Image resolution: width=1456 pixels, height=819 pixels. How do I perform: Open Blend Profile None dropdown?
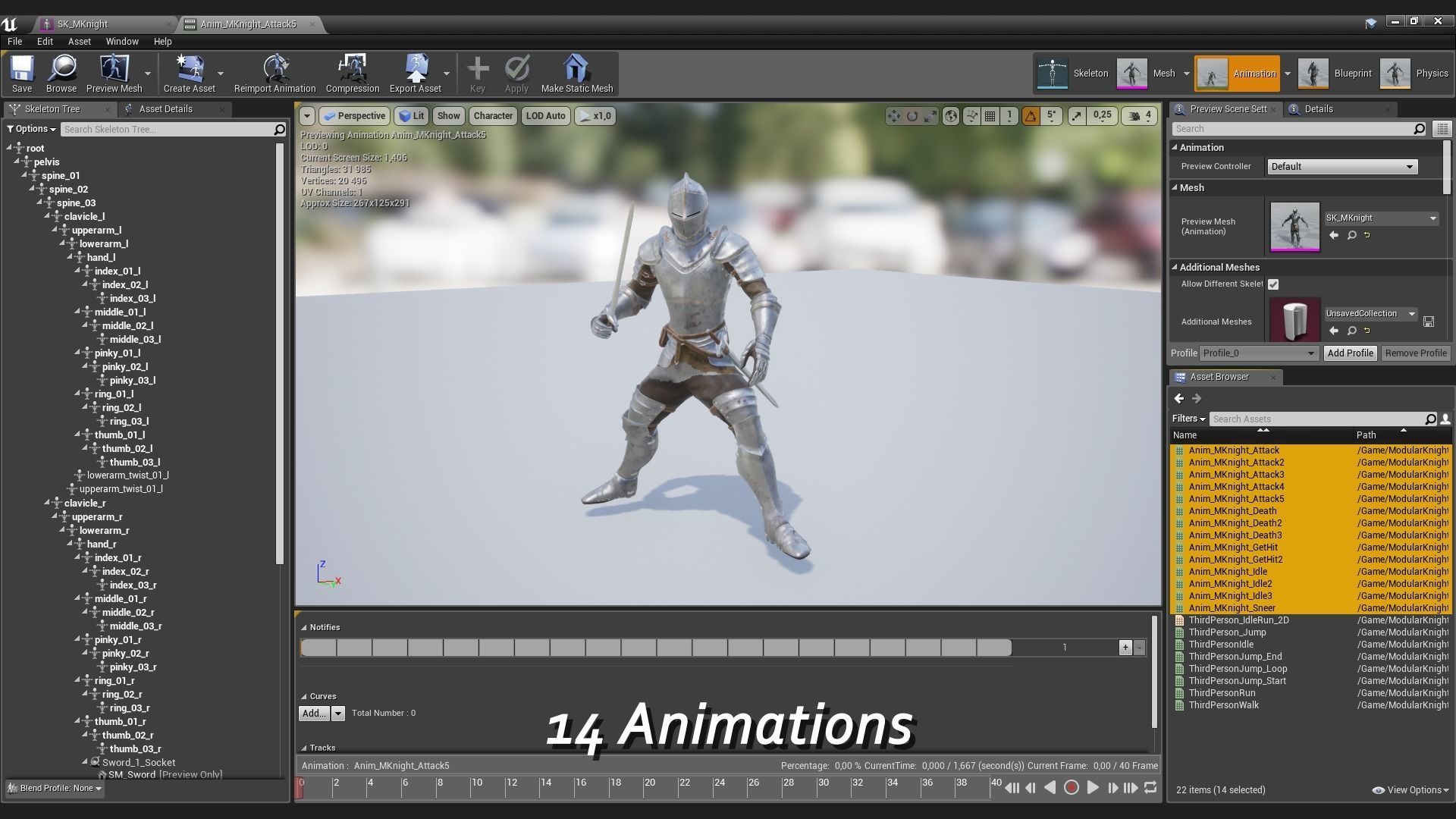(55, 789)
